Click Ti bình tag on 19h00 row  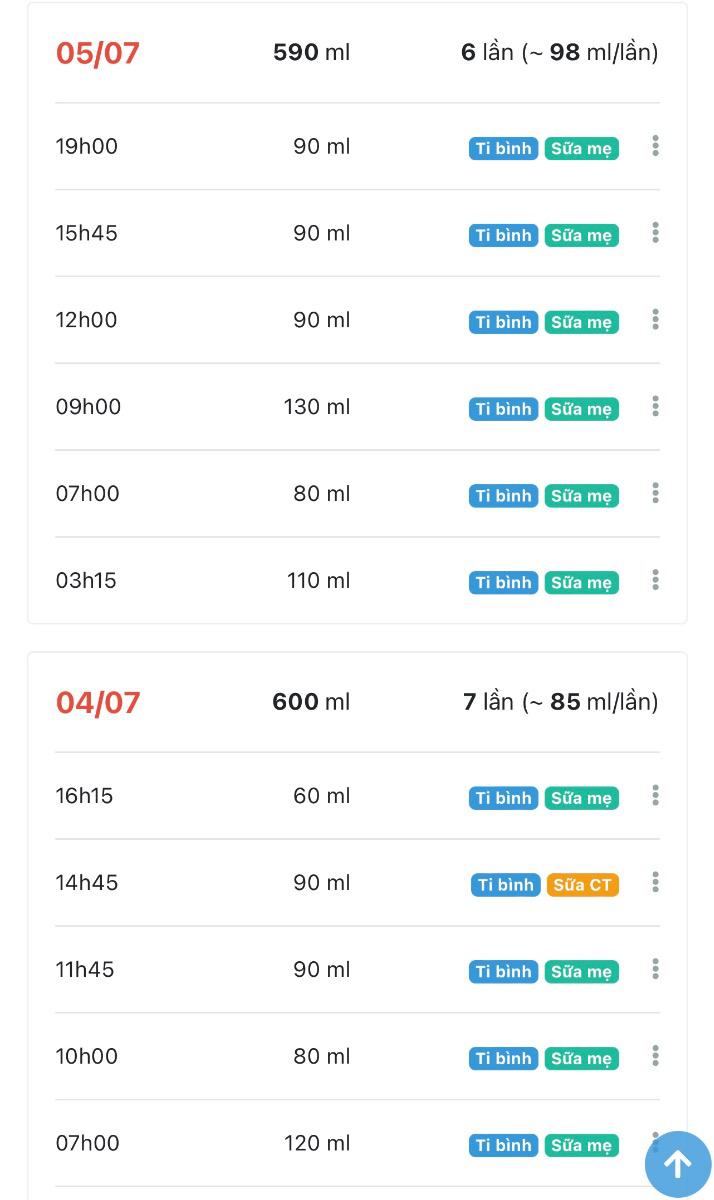click(503, 149)
